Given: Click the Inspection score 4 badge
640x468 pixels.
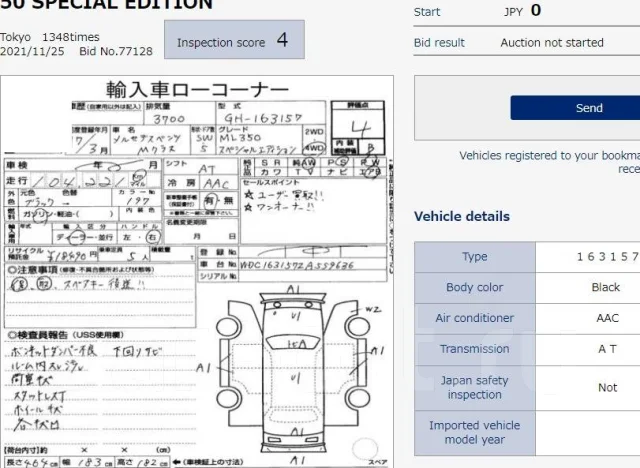Looking at the screenshot, I should 234,40.
